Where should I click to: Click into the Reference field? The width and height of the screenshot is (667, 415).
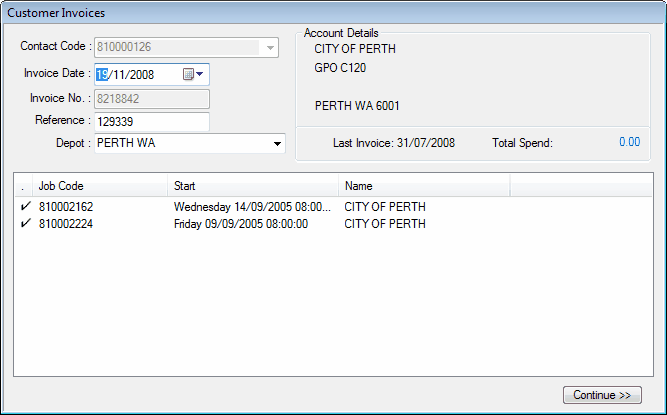point(151,121)
